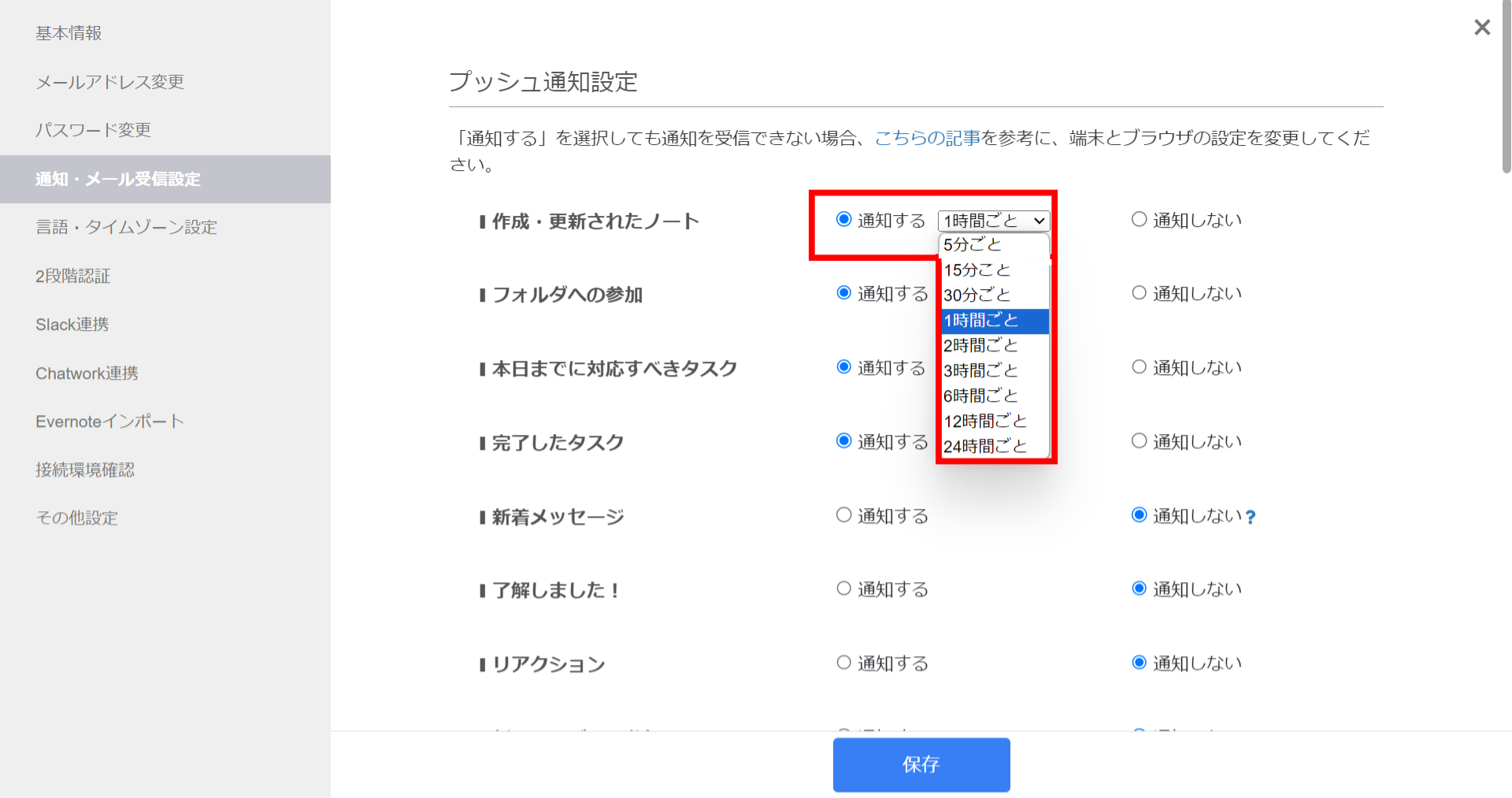The image size is (1512, 798).
Task: Open 接続環境確認 from the sidebar
Action: pos(84,470)
